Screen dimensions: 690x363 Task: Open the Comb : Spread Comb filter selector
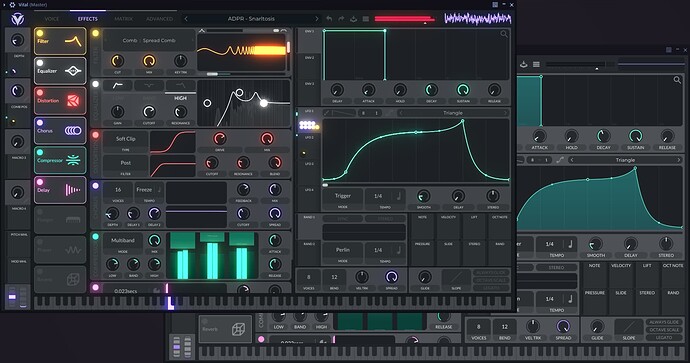[149, 40]
